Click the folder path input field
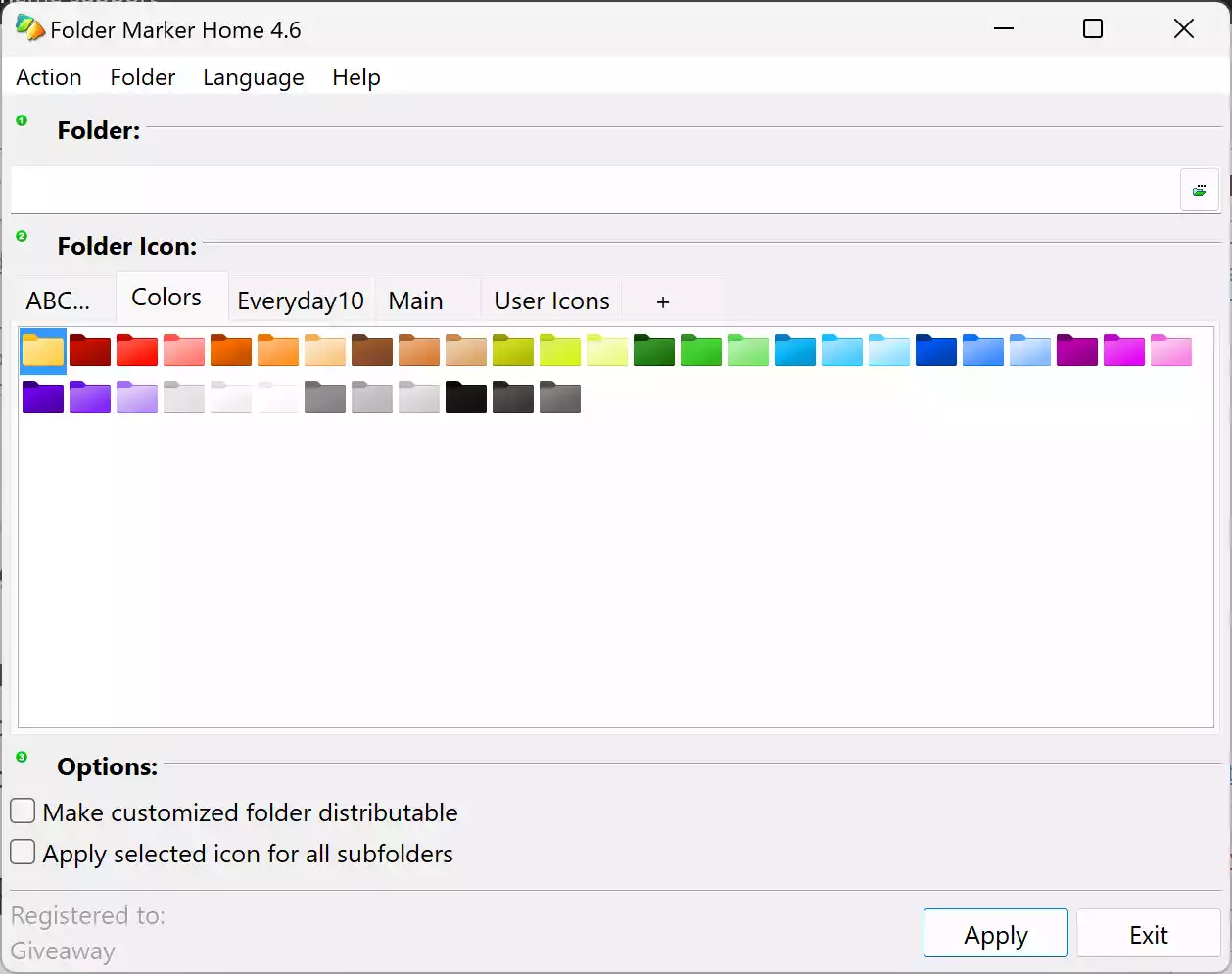1232x974 pixels. point(595,190)
